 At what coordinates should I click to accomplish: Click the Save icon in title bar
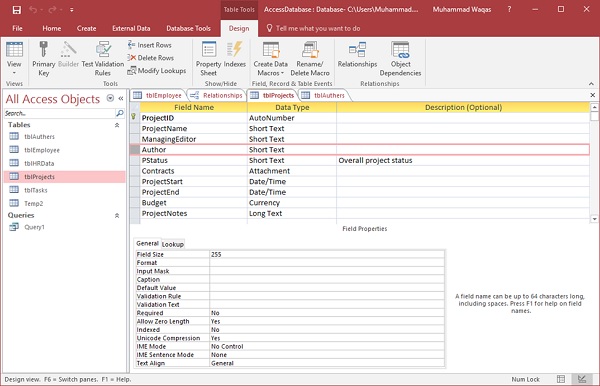[16, 10]
